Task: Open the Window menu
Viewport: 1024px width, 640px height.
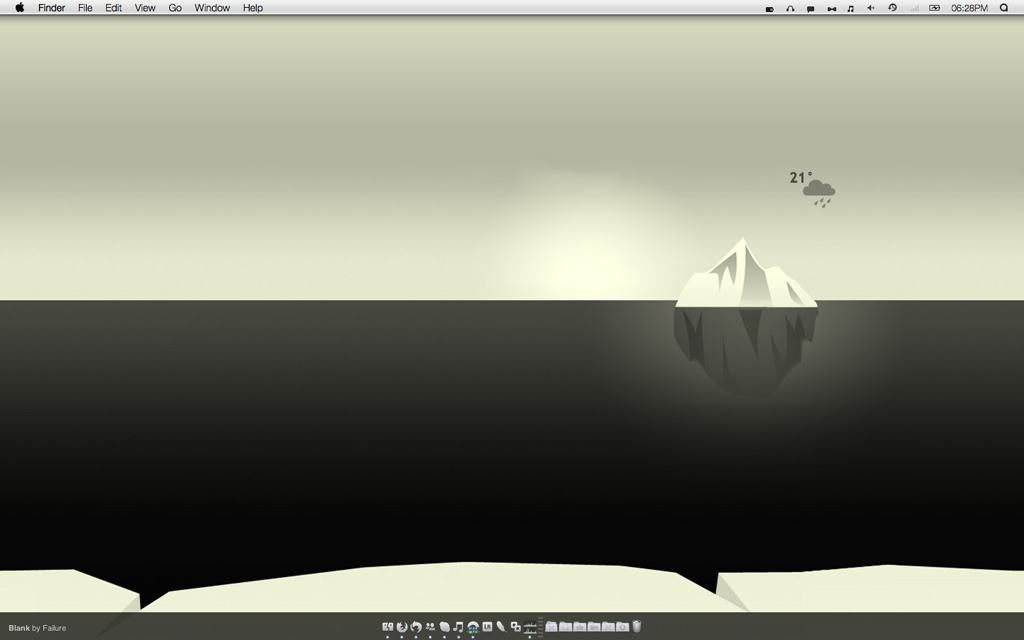Action: tap(212, 8)
